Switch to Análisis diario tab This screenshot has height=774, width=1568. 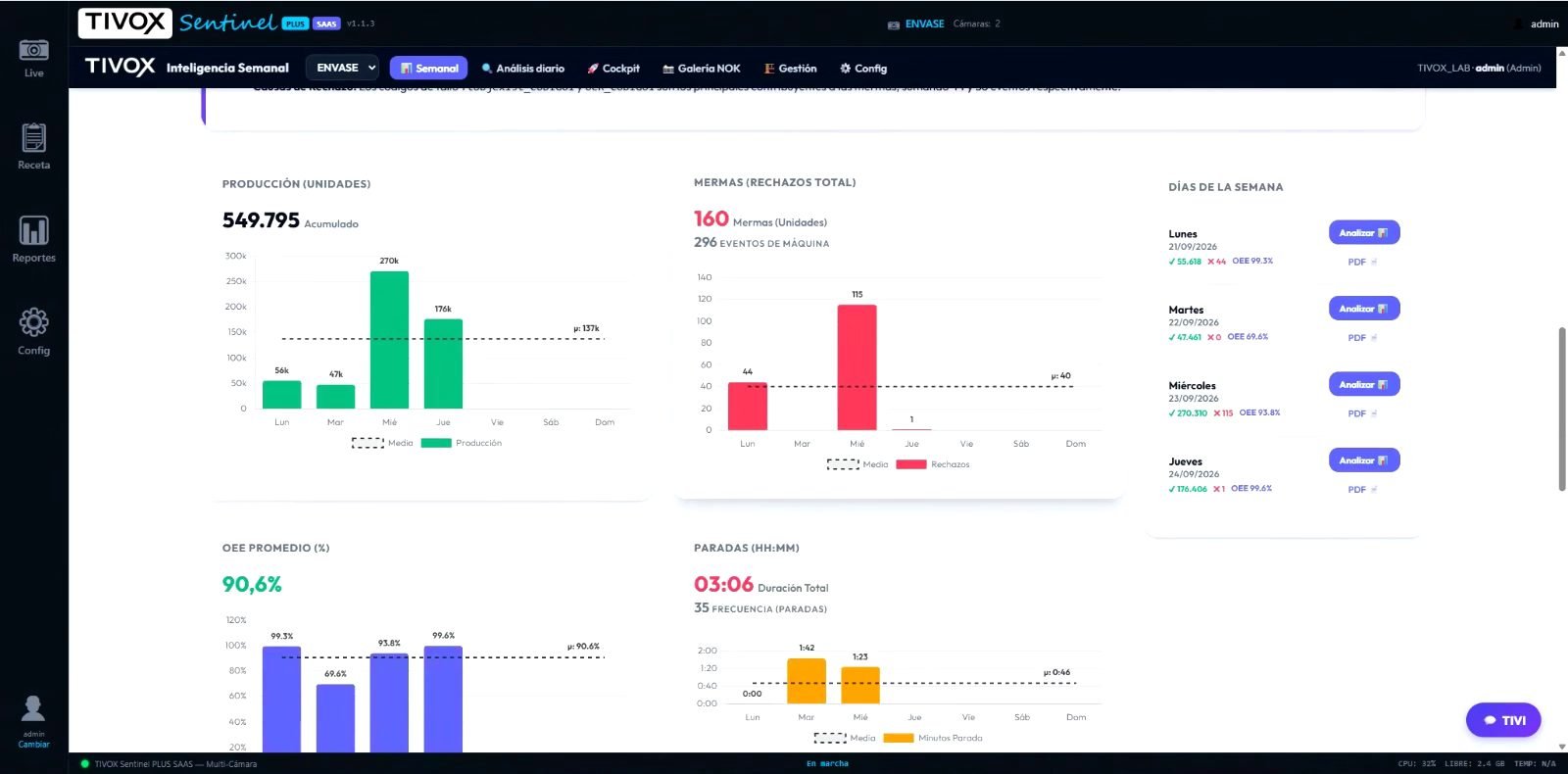[x=522, y=69]
